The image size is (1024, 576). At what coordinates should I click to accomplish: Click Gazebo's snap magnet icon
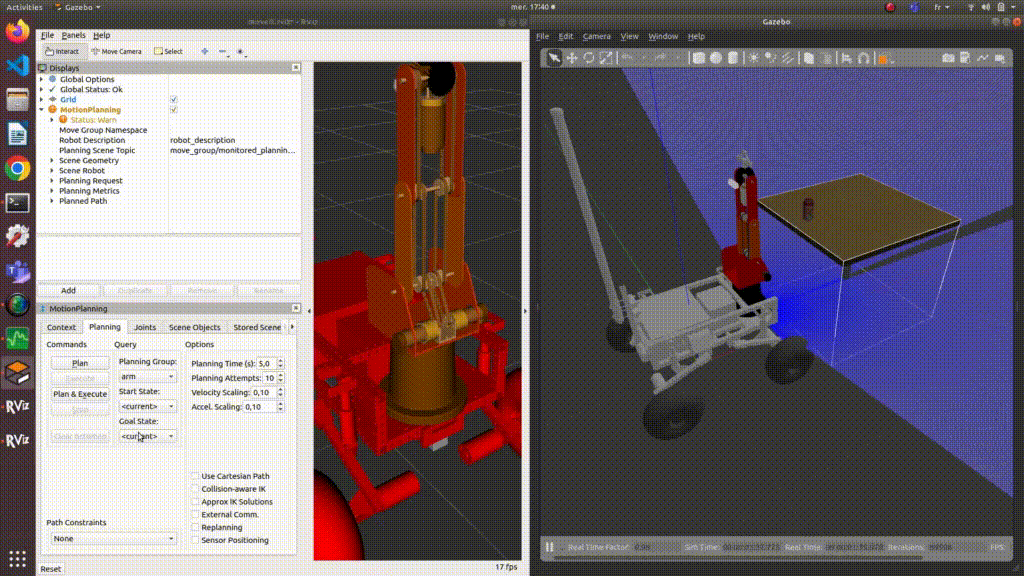coord(863,58)
